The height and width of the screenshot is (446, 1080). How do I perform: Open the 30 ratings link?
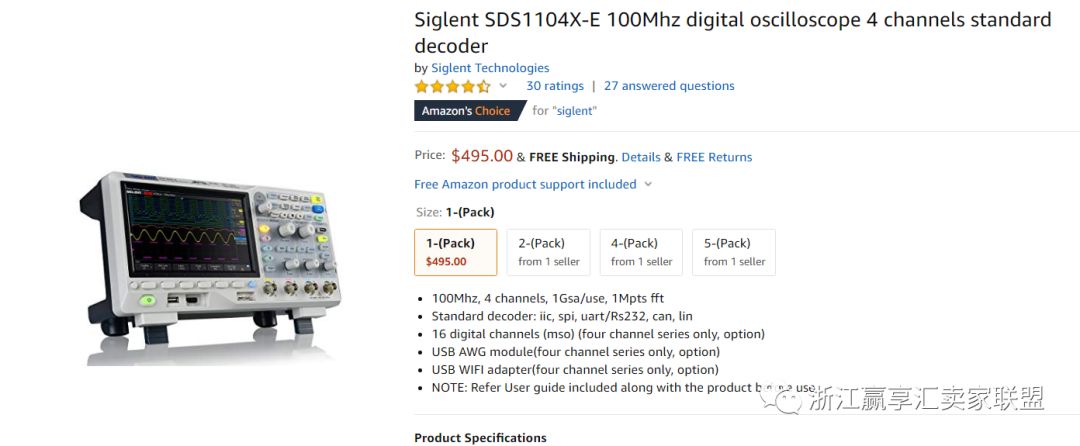point(555,86)
